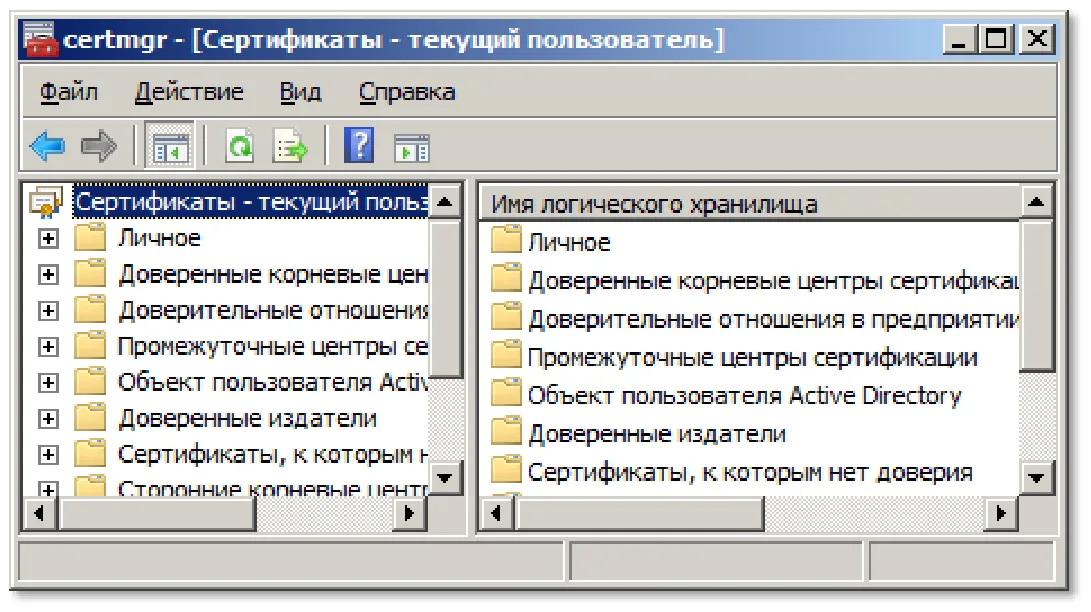1091x612 pixels.
Task: Expand the Доверительные отношения tree node
Action: 48,310
